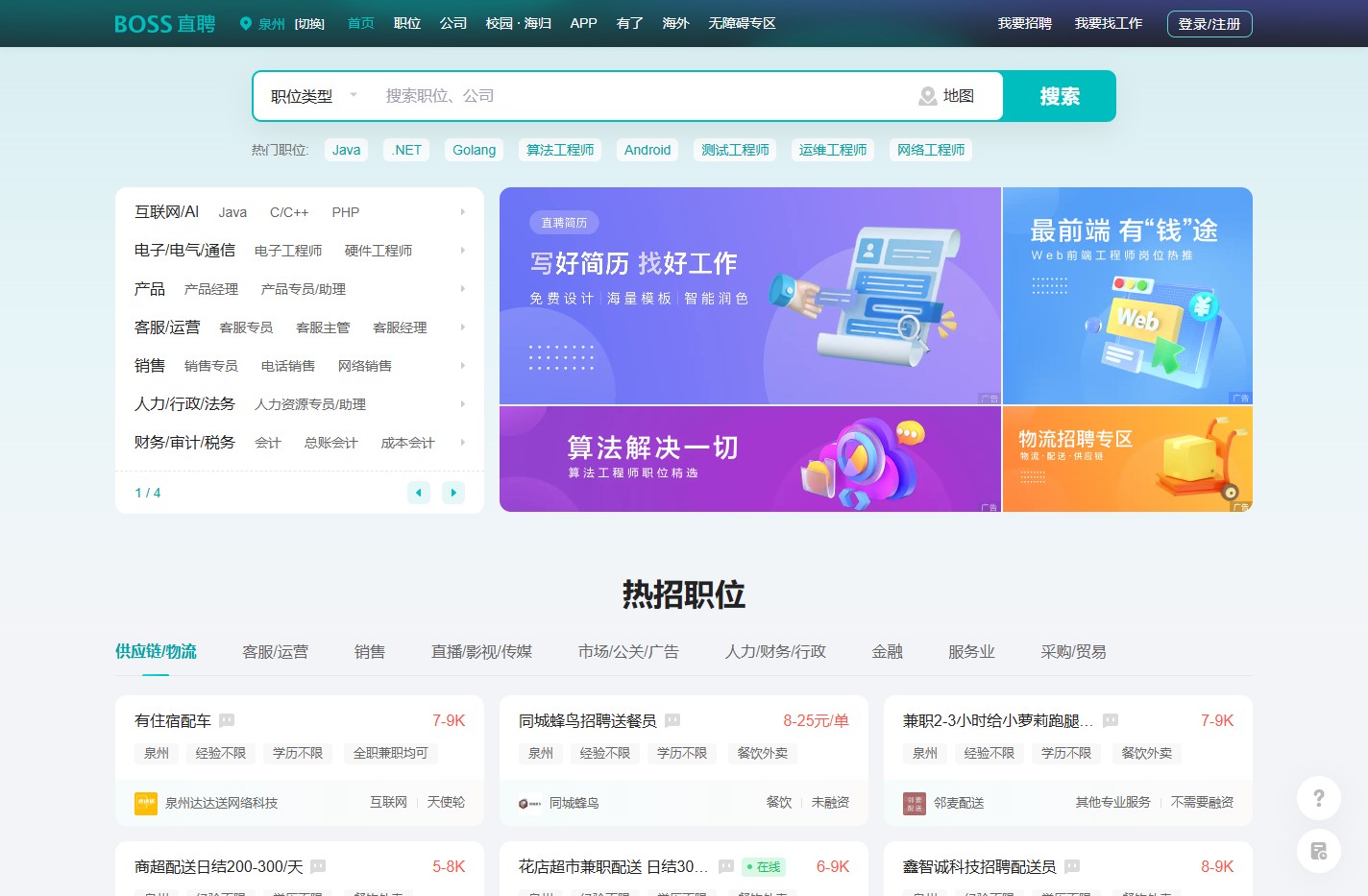
Task: Select the 采购/贸易 tab
Action: point(1073,651)
